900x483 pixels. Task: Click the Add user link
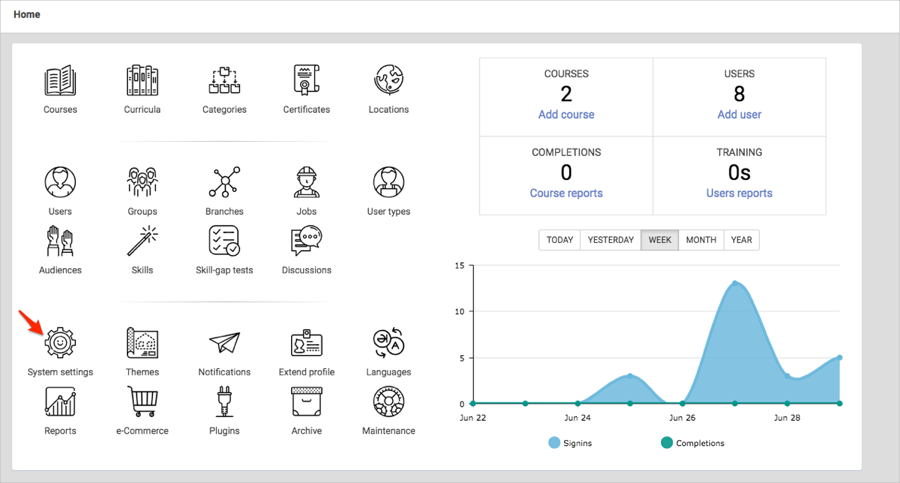pyautogui.click(x=739, y=115)
